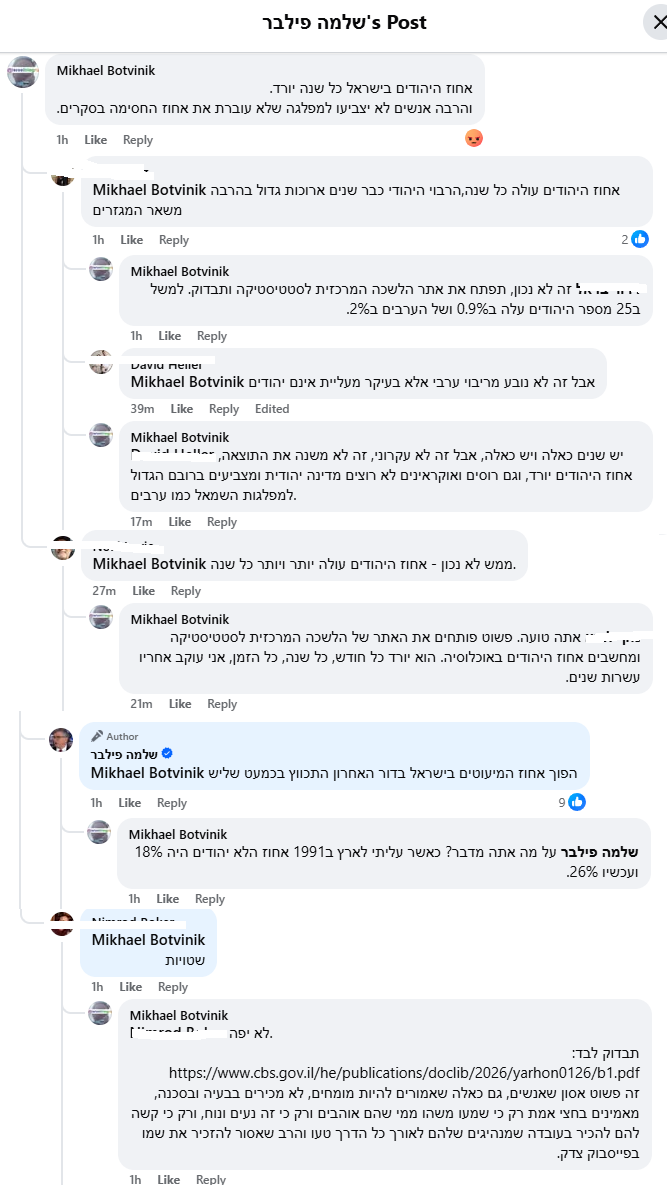This screenshot has height=1185, width=667.
Task: Click the 17m timestamp
Action: (141, 522)
